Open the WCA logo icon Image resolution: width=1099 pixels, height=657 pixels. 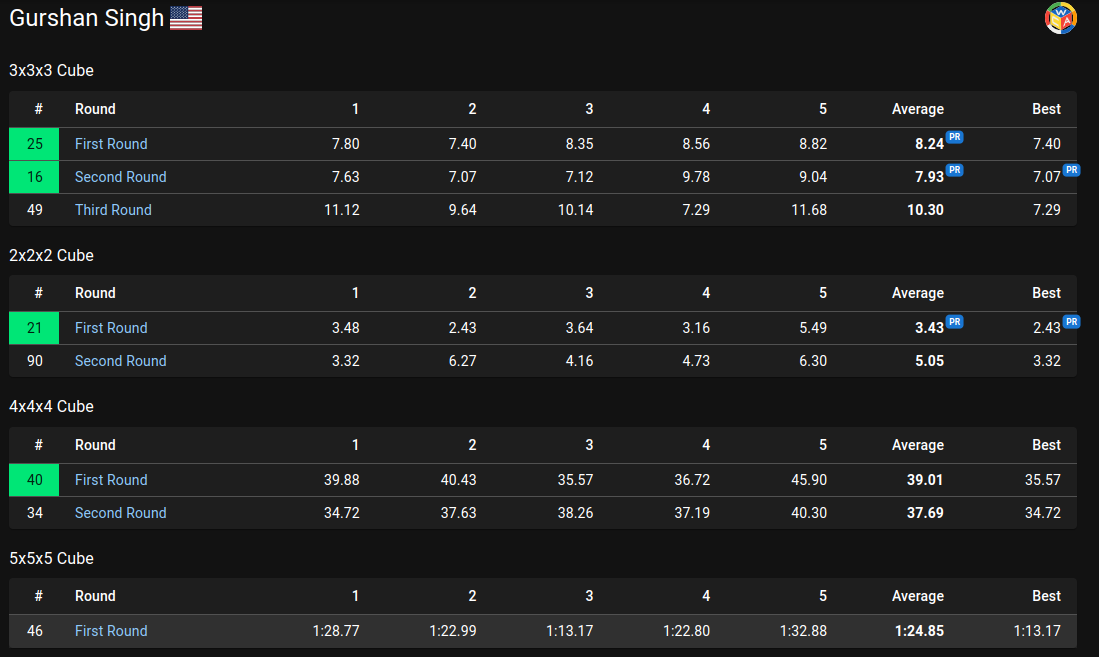(x=1060, y=18)
